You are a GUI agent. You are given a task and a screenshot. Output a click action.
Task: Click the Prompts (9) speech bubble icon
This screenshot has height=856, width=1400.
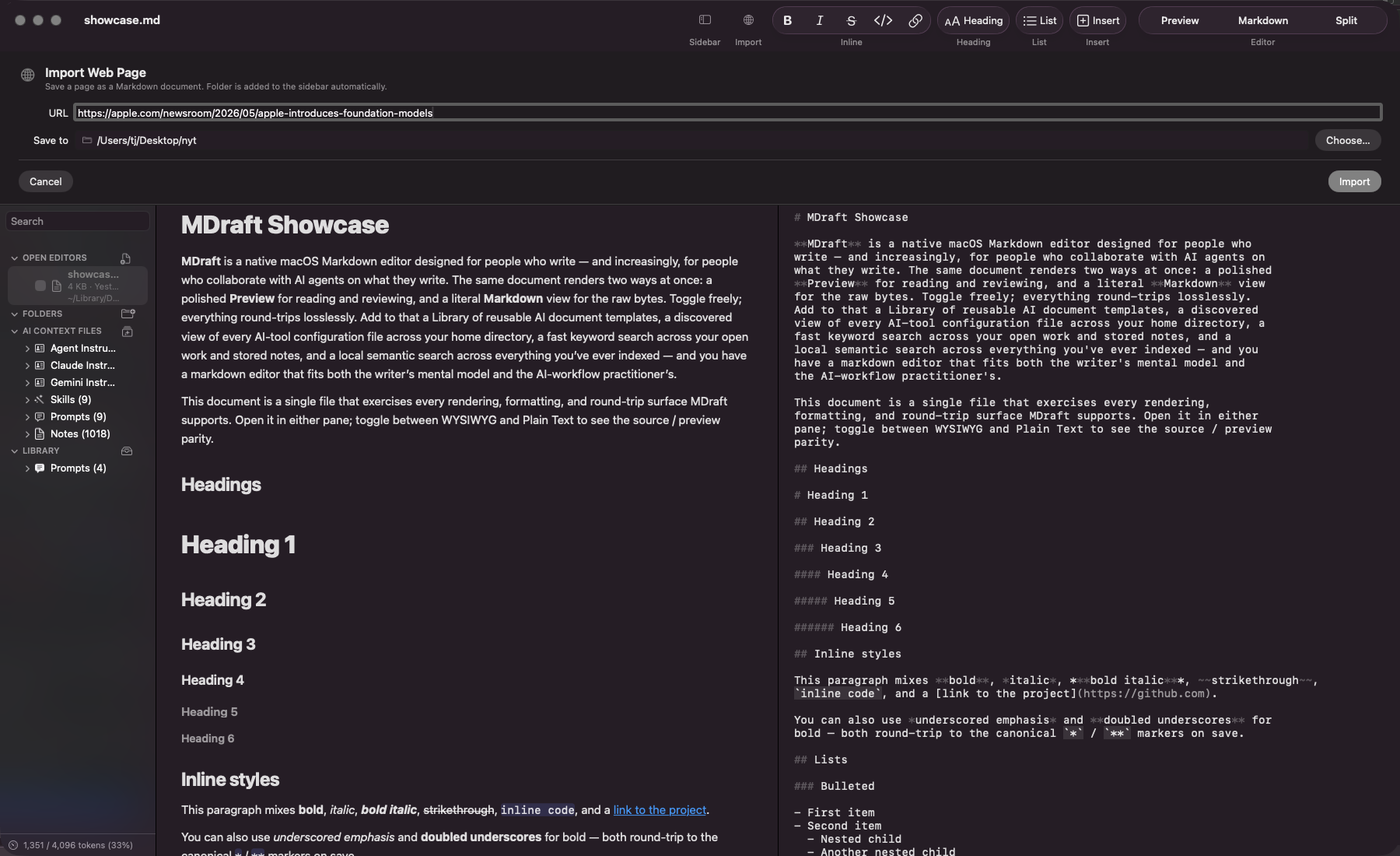pyautogui.click(x=40, y=416)
